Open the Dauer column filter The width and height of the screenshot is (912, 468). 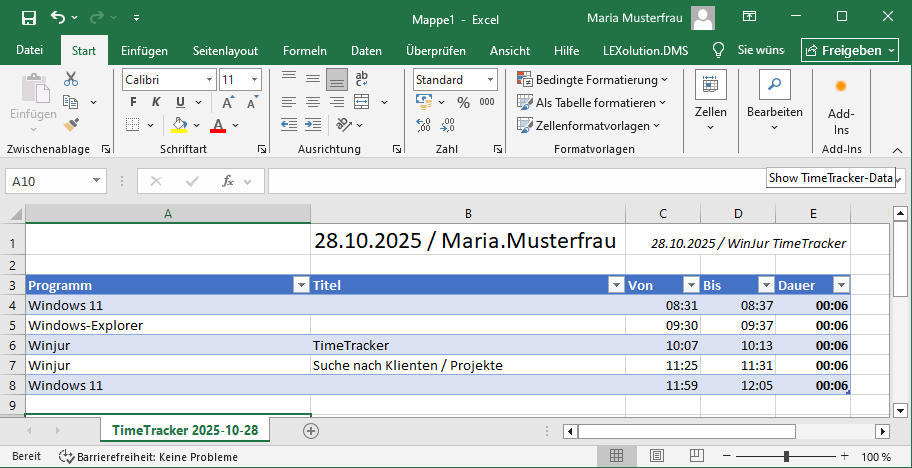tap(841, 285)
